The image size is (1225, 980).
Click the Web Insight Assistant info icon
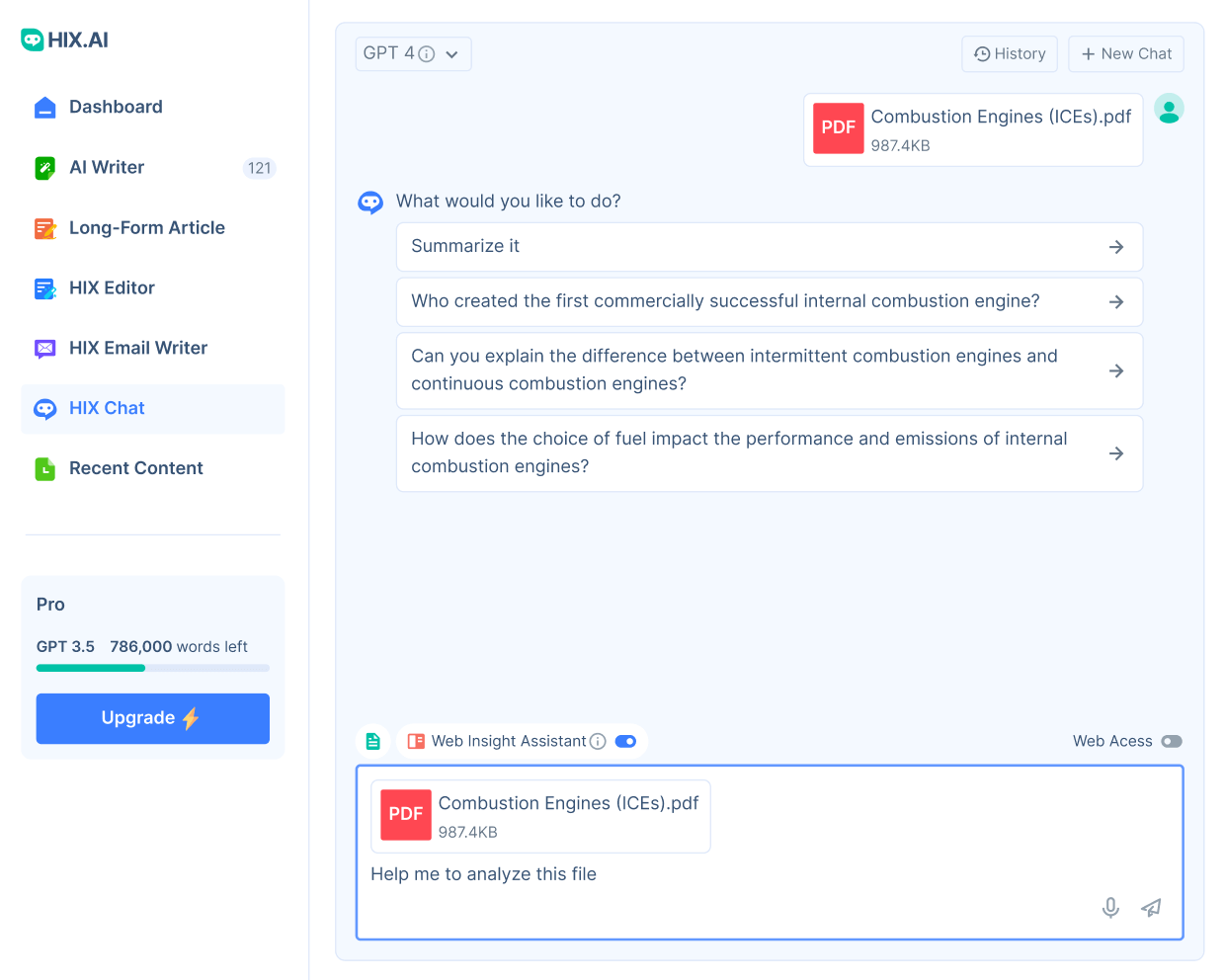coord(598,741)
